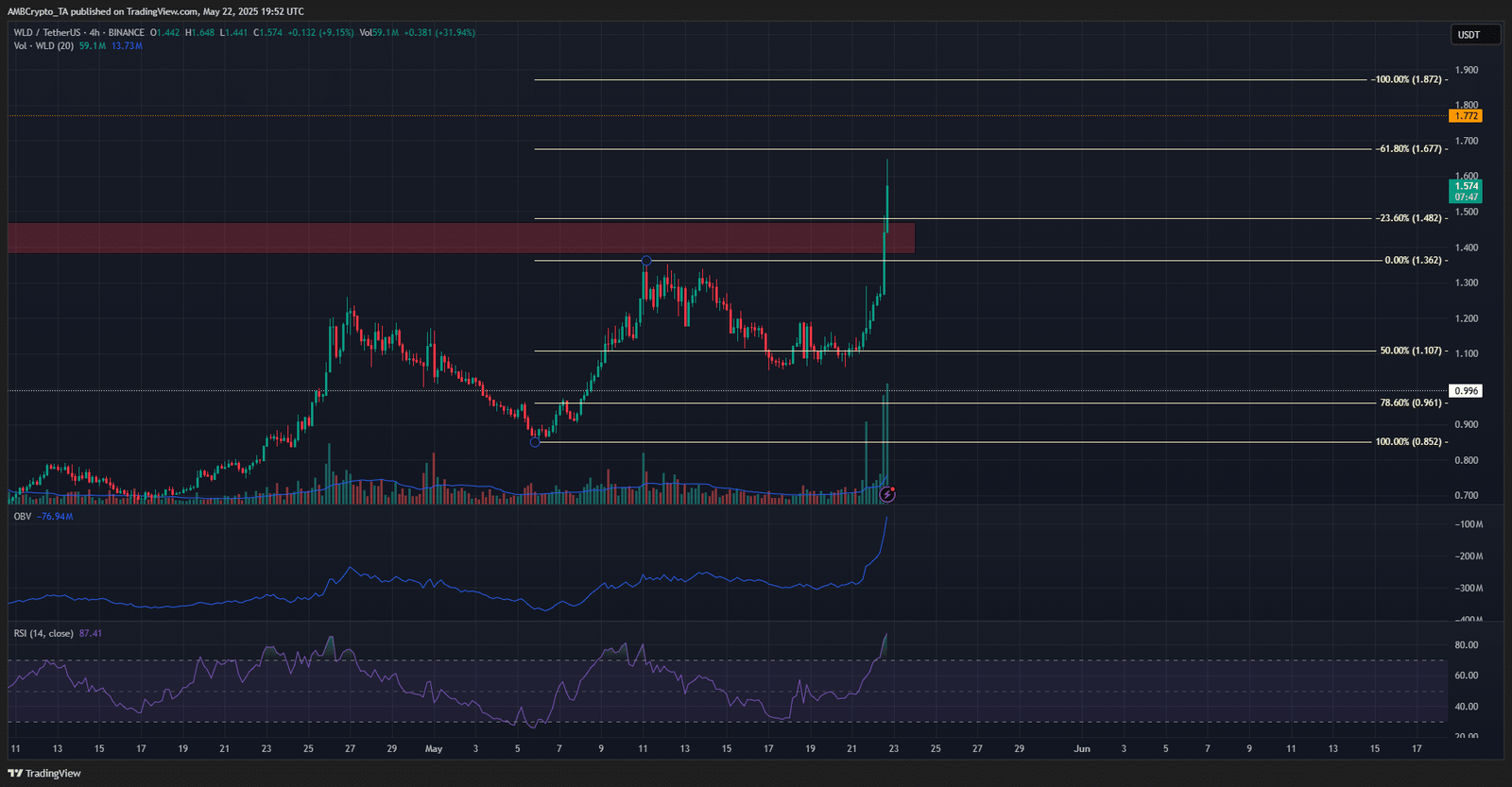Click the TradingView logo icon
Viewport: 1512px width, 787px height.
tap(15, 773)
